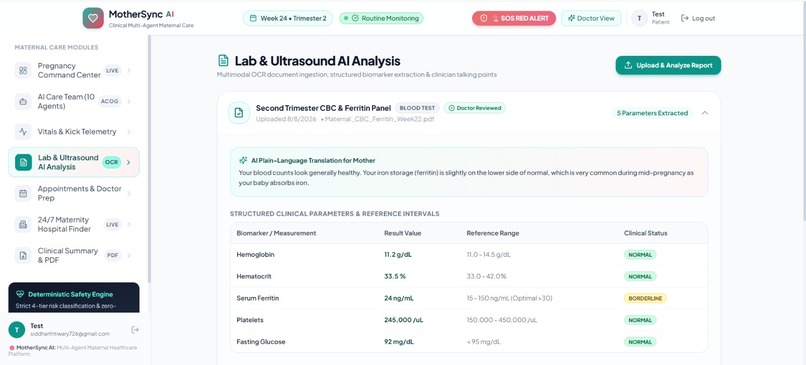Open Clinical Summary & PDF module
The height and width of the screenshot is (365, 806).
coord(74,255)
